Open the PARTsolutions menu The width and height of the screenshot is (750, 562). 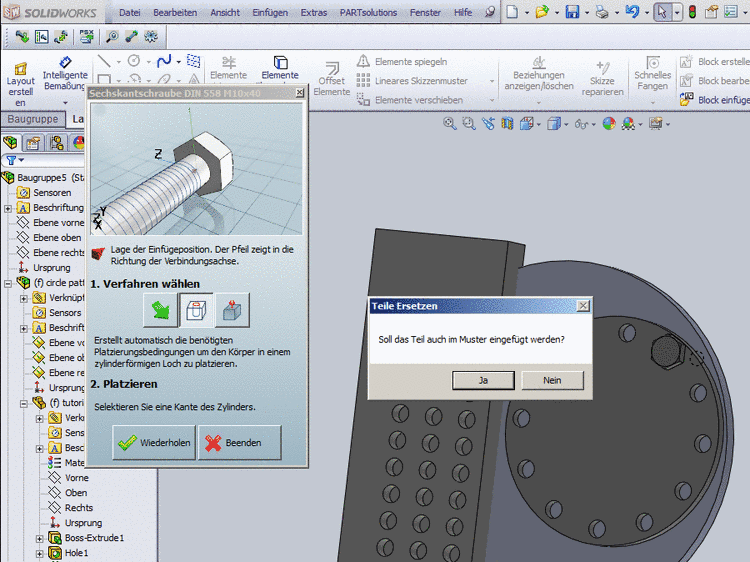pos(369,13)
